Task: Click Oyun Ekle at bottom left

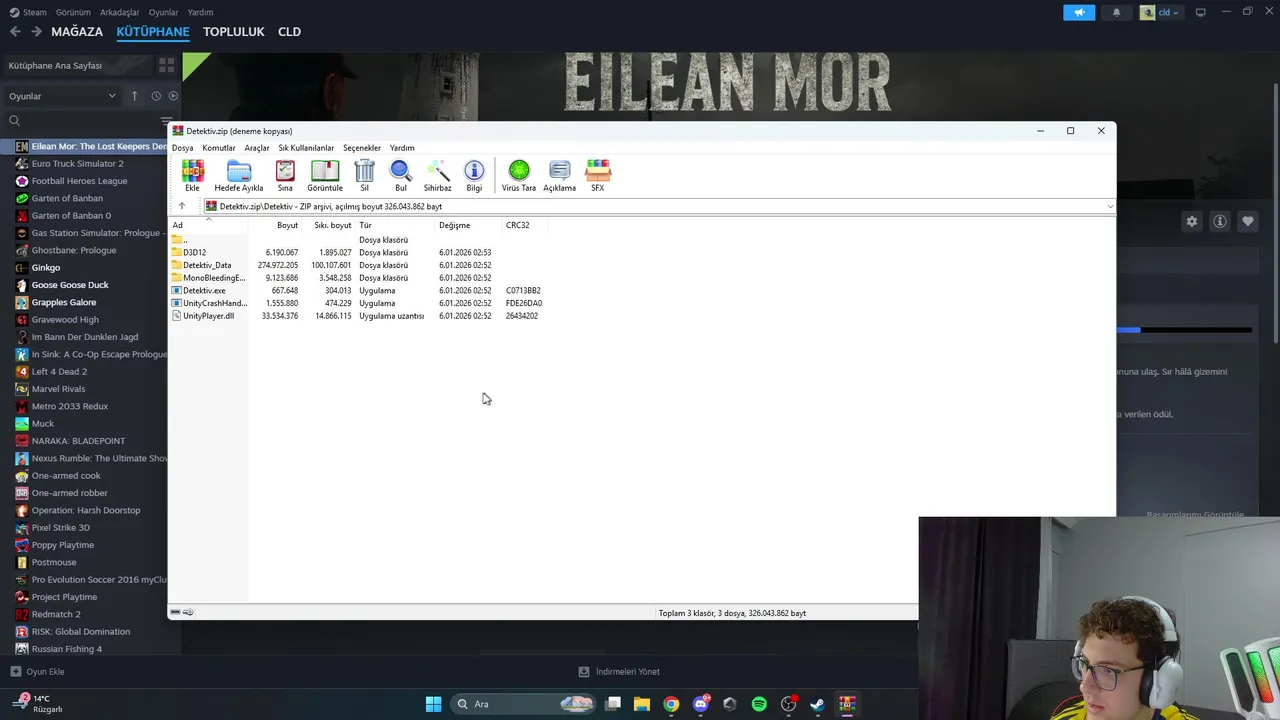Action: point(37,672)
